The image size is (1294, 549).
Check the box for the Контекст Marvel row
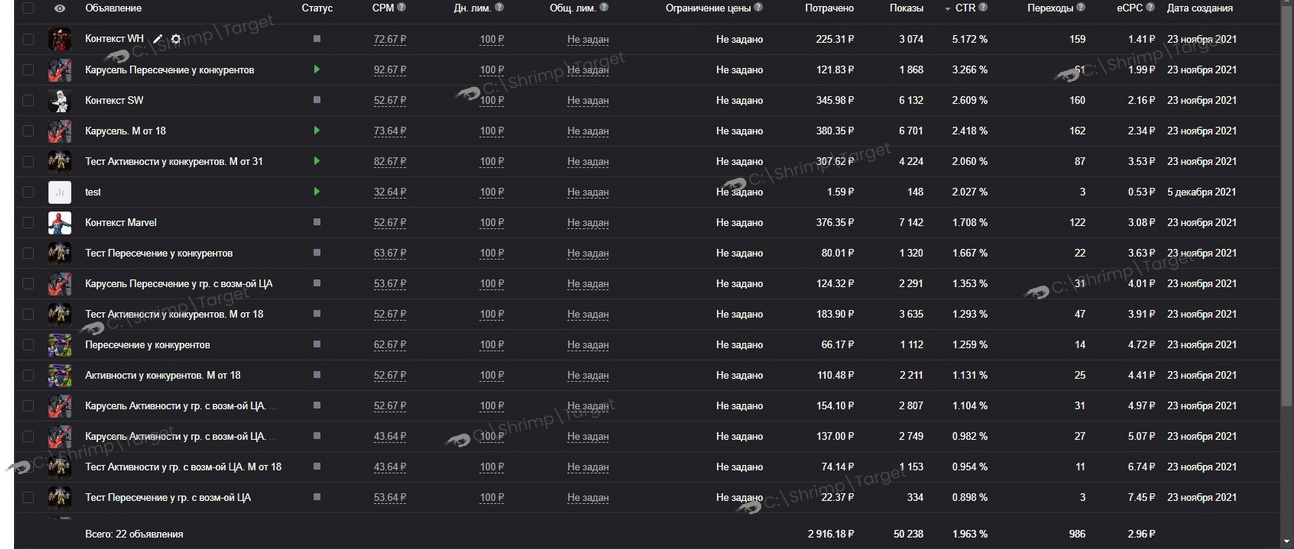click(28, 222)
